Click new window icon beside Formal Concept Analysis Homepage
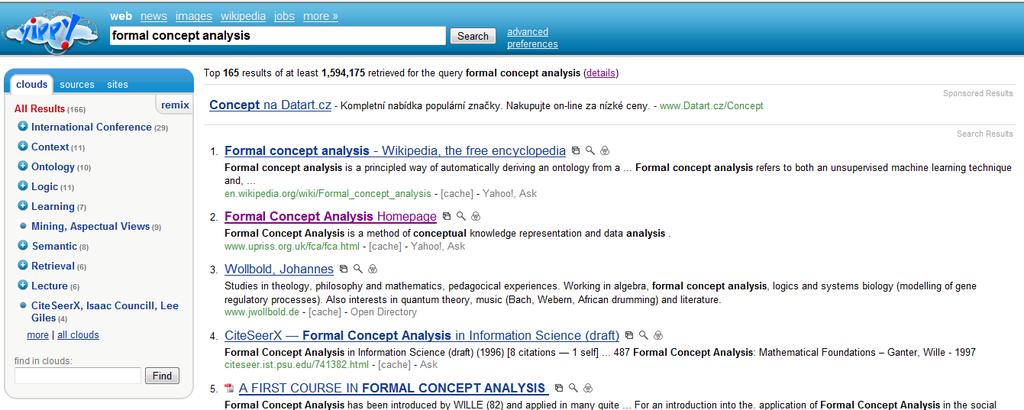The width and height of the screenshot is (1024, 410). [447, 216]
